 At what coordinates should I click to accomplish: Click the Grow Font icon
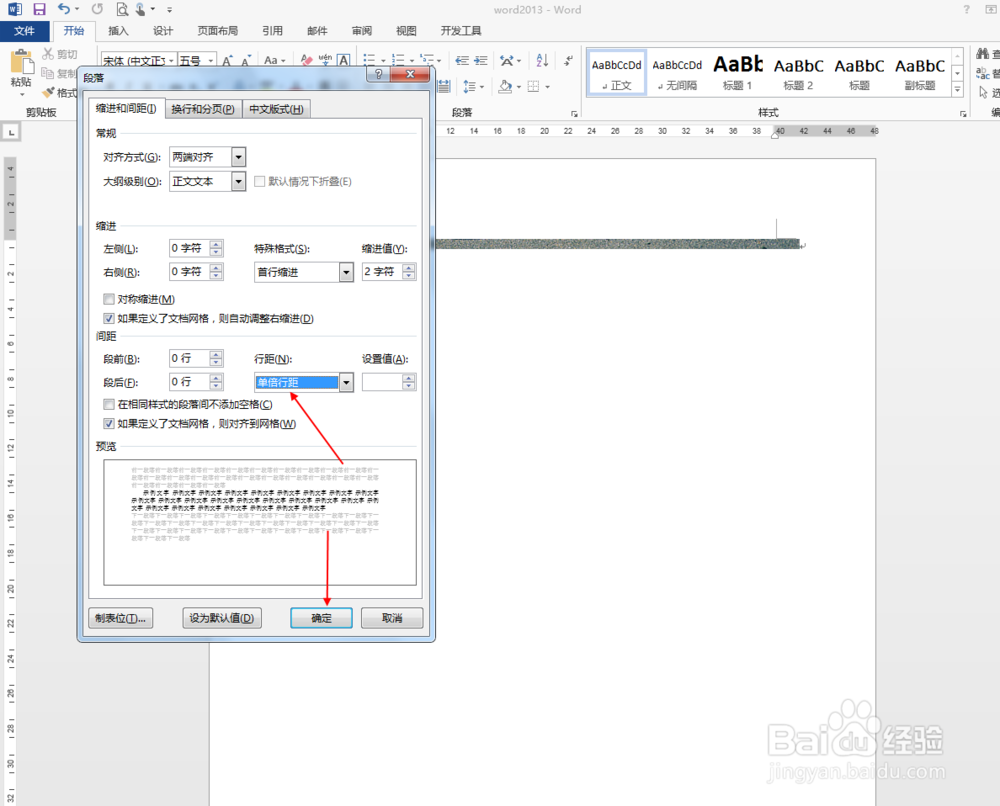[x=227, y=61]
